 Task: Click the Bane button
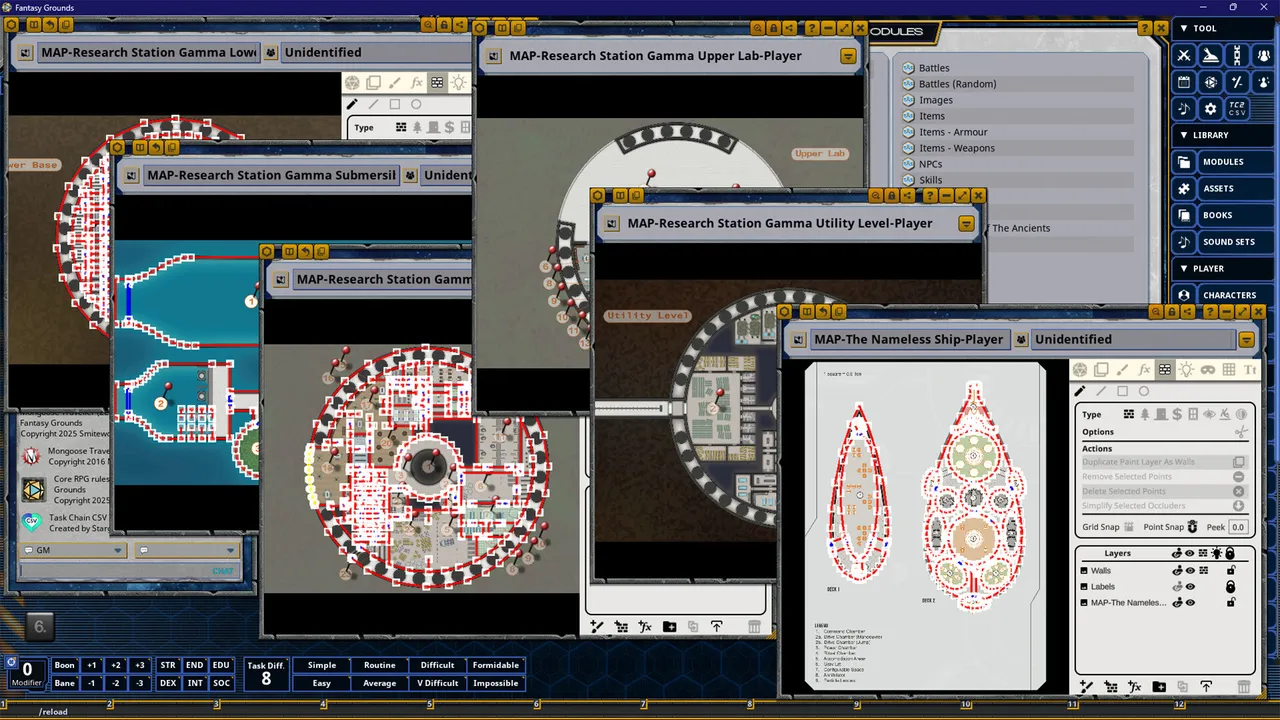point(64,683)
